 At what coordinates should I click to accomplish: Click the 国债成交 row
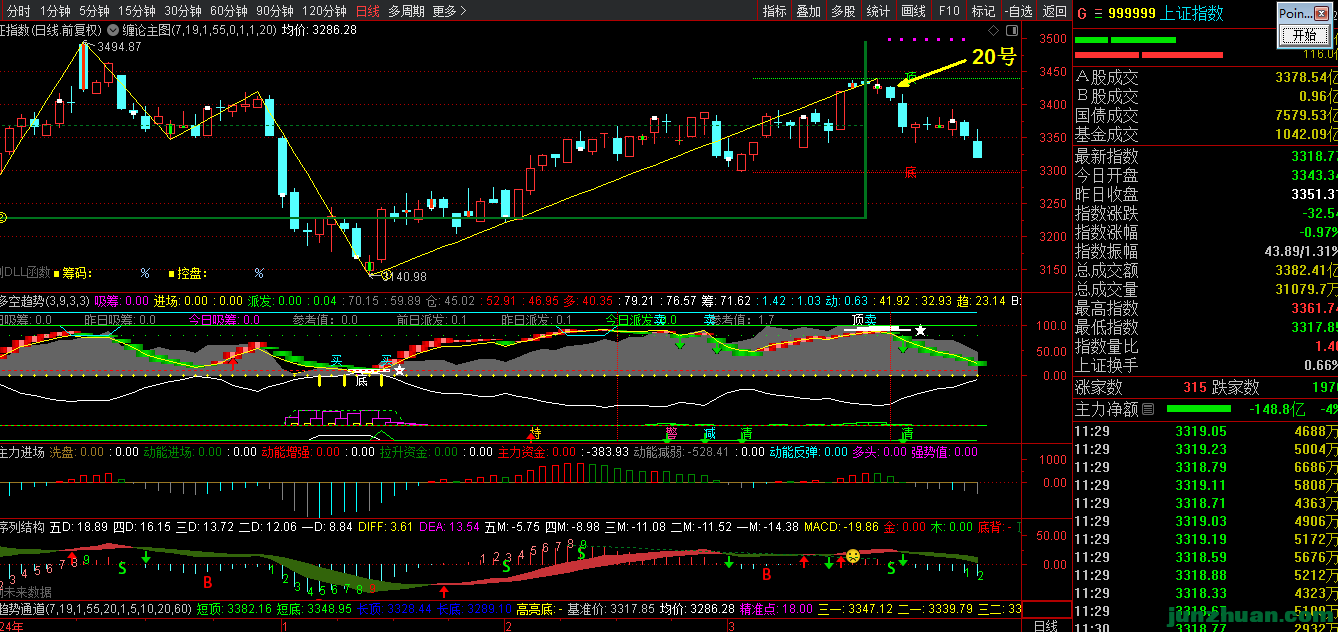tap(1206, 115)
